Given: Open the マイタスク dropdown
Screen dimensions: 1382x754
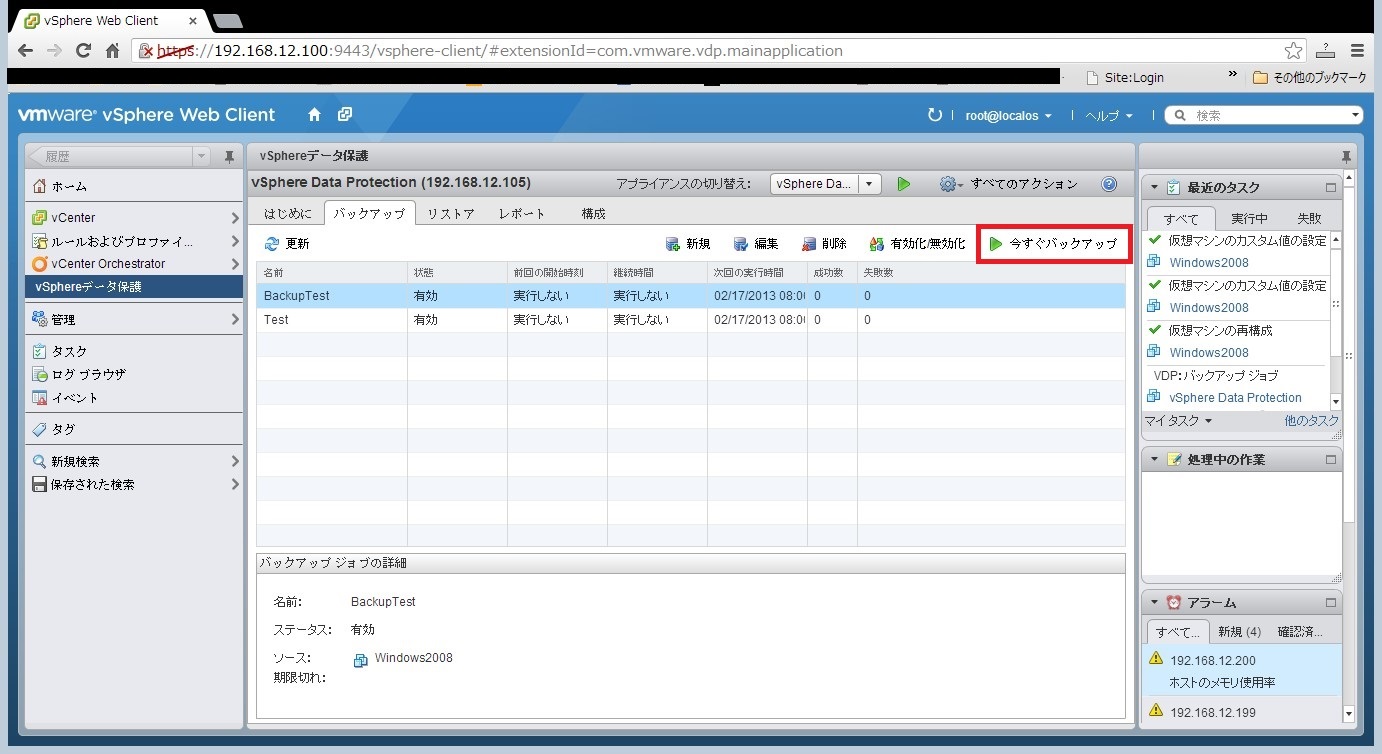Looking at the screenshot, I should (1178, 421).
